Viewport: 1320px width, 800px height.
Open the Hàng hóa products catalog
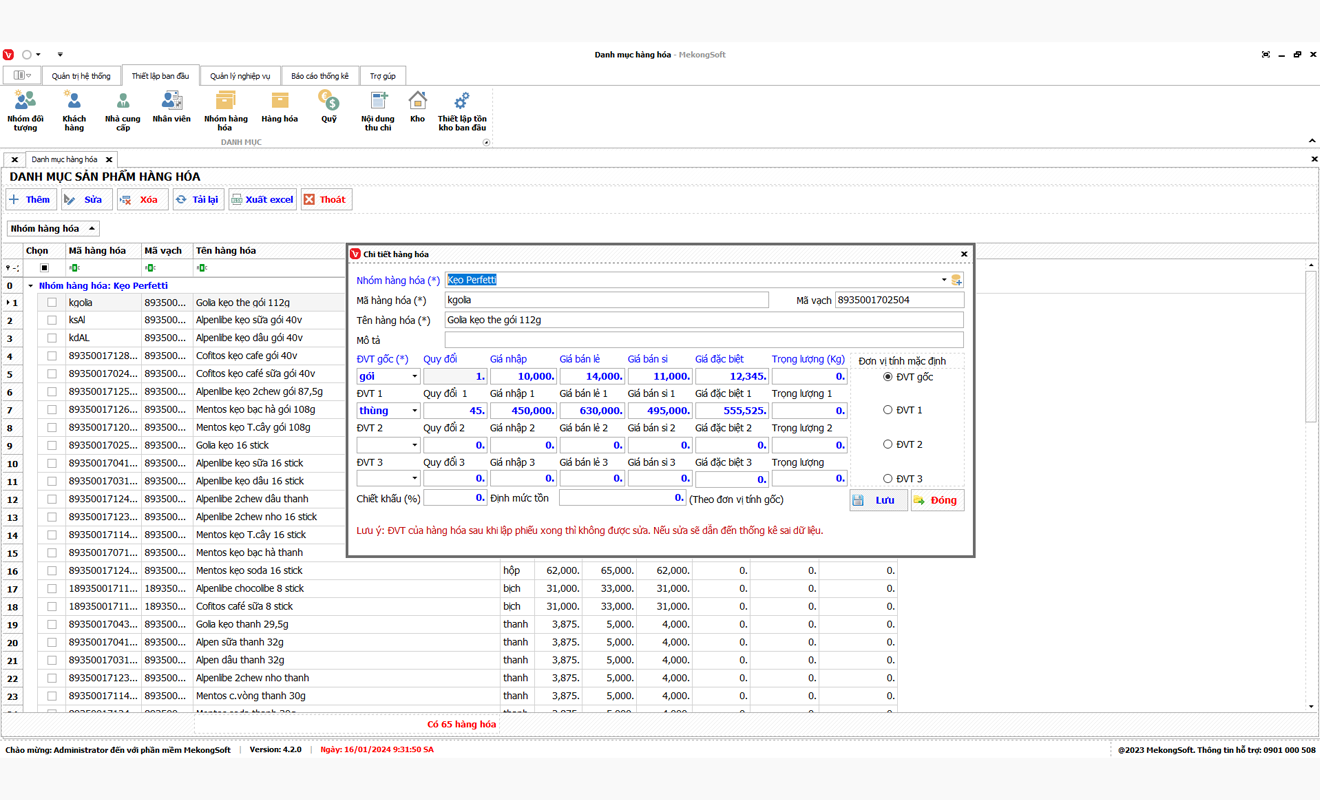tap(279, 107)
